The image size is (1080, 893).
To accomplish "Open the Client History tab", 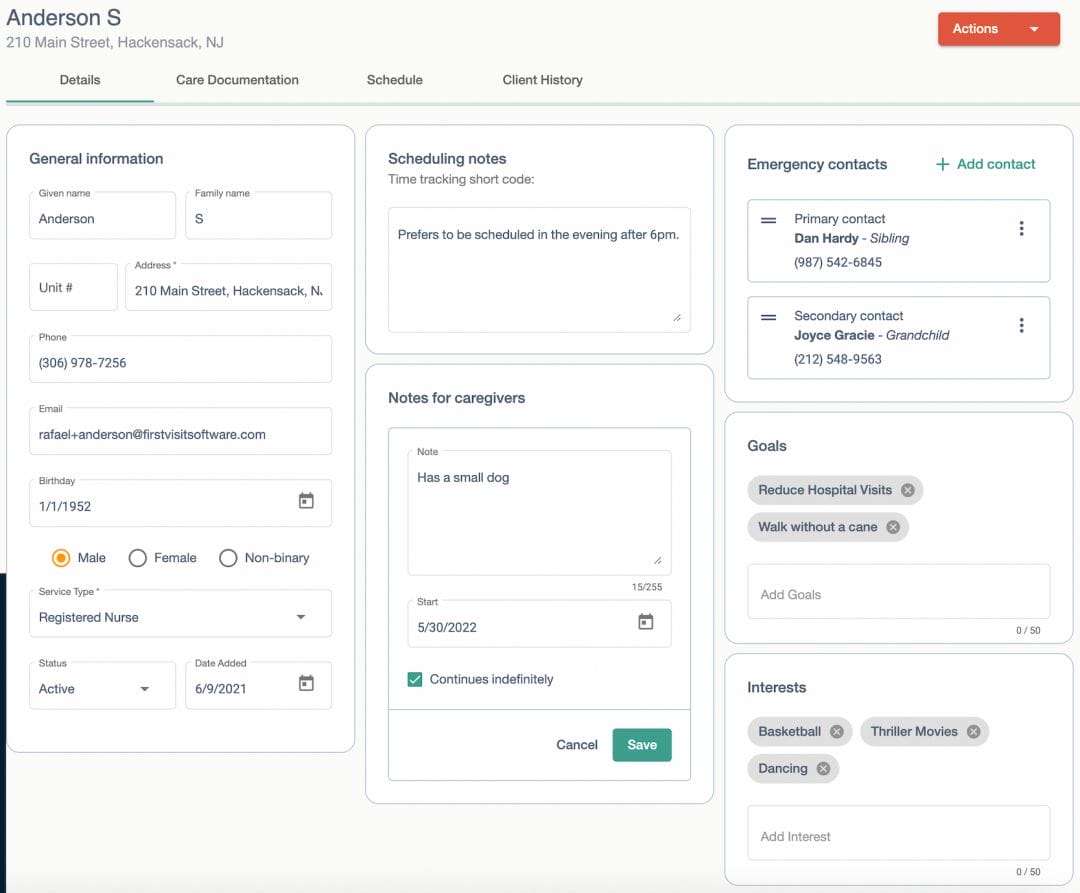I will tap(542, 80).
